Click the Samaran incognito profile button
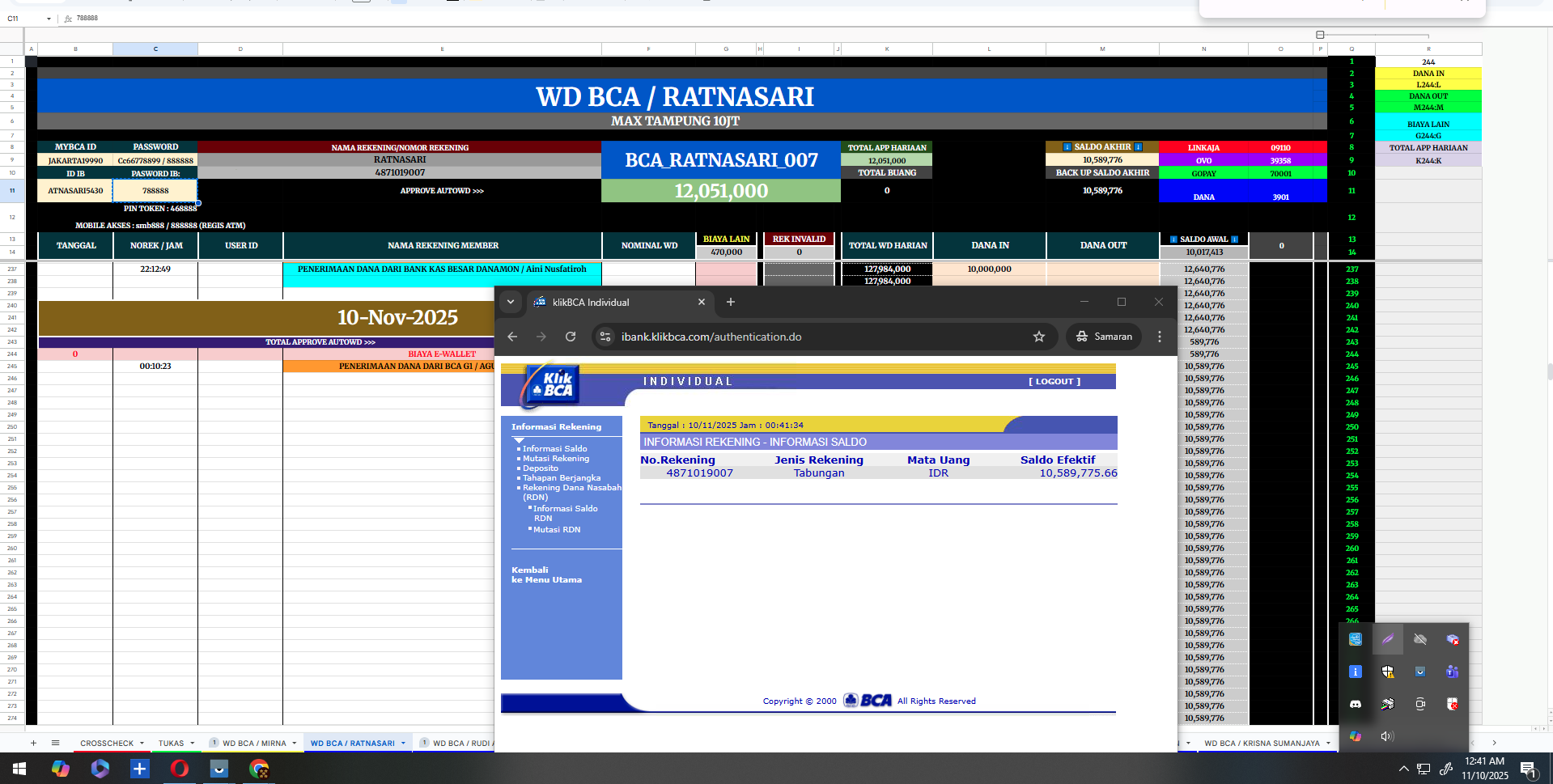This screenshot has height=784, width=1553. click(1104, 337)
